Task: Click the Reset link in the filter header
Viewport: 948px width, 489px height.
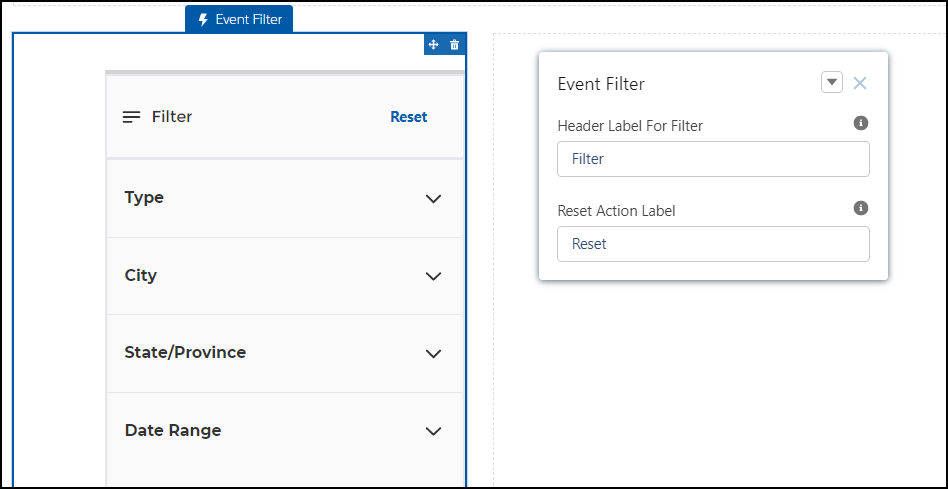Action: point(408,117)
